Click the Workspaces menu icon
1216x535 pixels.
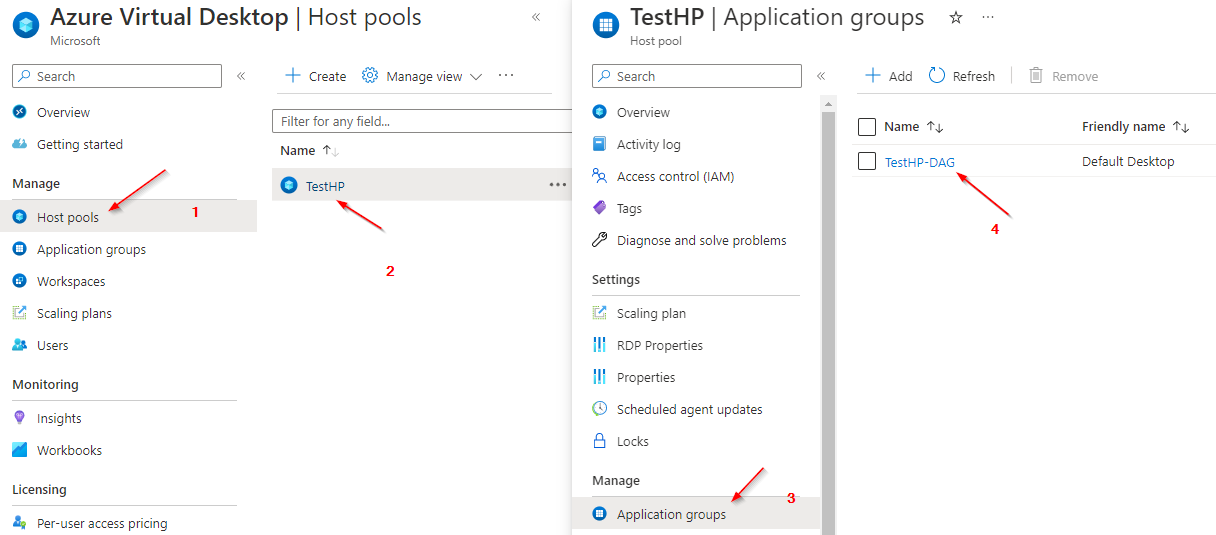coord(20,281)
